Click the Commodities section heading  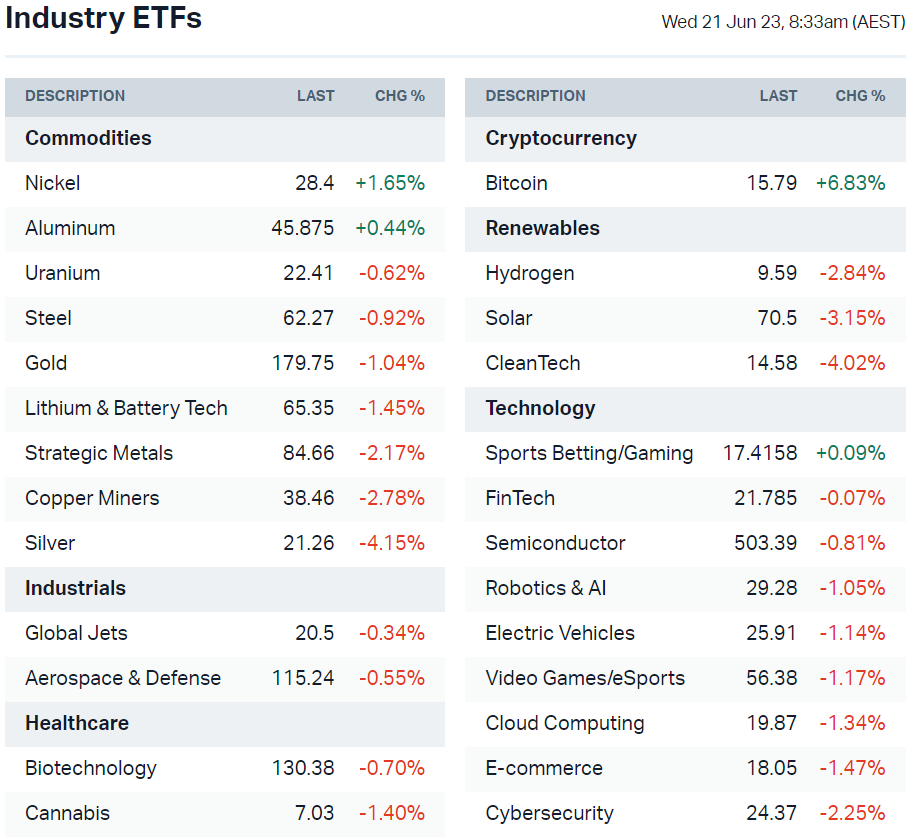pyautogui.click(x=88, y=138)
